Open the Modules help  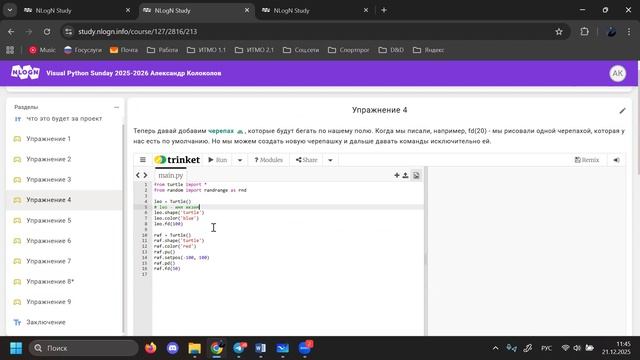tap(268, 160)
